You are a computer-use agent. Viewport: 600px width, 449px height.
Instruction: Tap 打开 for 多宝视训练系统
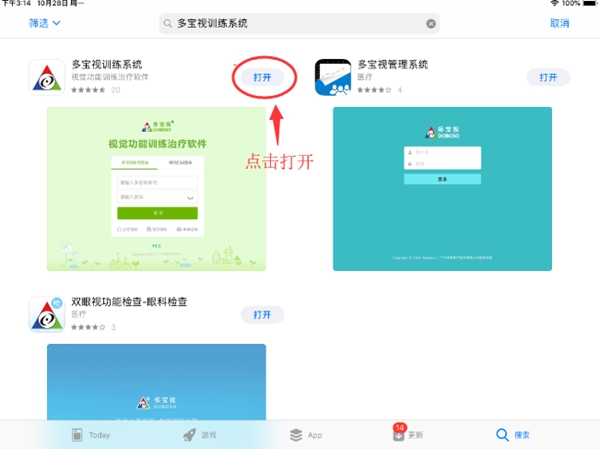(262, 78)
